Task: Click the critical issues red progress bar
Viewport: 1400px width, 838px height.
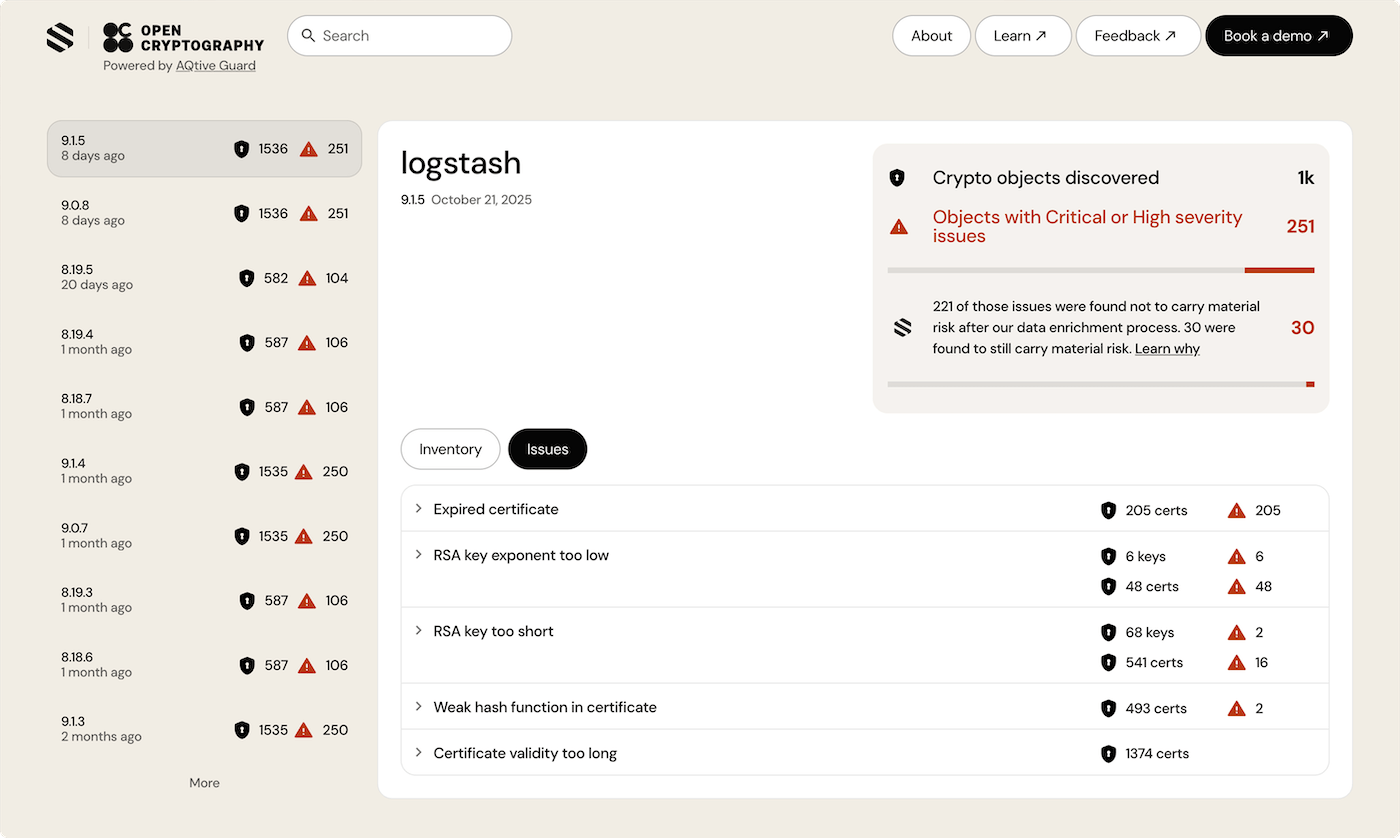Action: (1279, 270)
